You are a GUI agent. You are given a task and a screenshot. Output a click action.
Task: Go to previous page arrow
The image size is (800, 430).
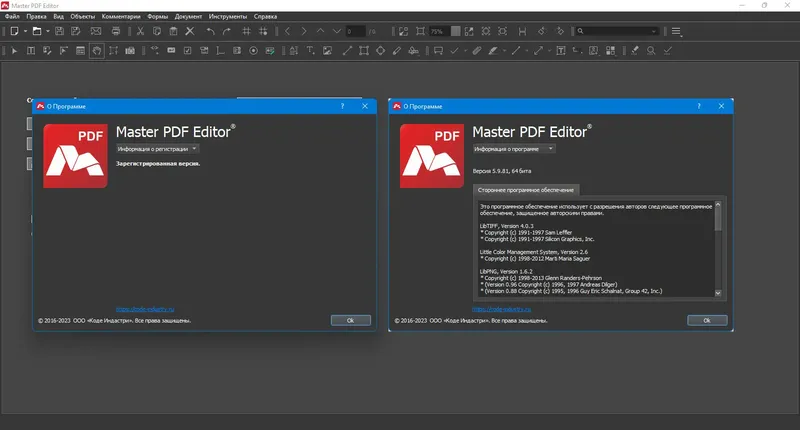tap(287, 31)
